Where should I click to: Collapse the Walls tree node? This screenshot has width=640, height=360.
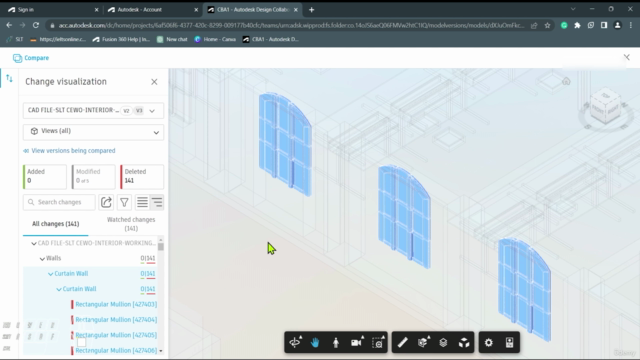pyautogui.click(x=42, y=258)
